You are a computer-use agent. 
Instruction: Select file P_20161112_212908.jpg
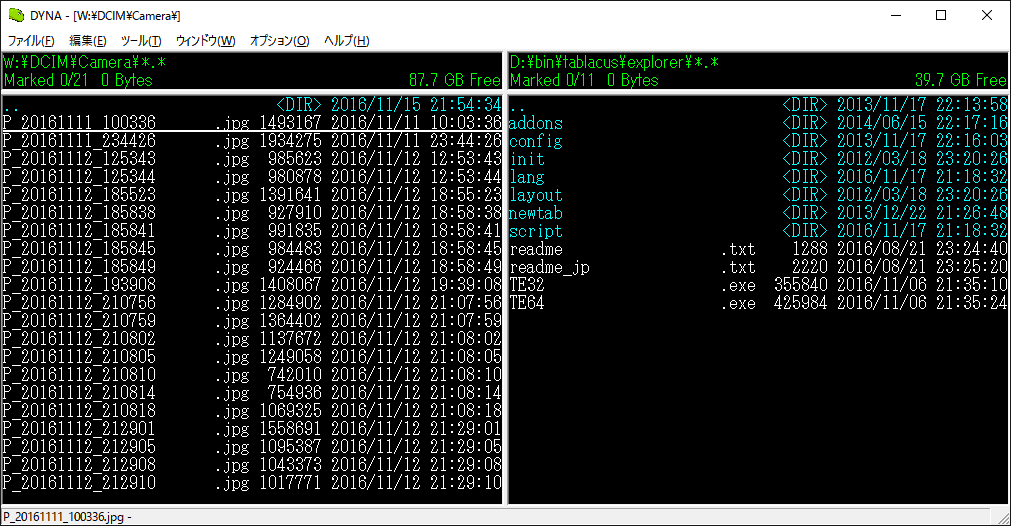tap(252, 465)
